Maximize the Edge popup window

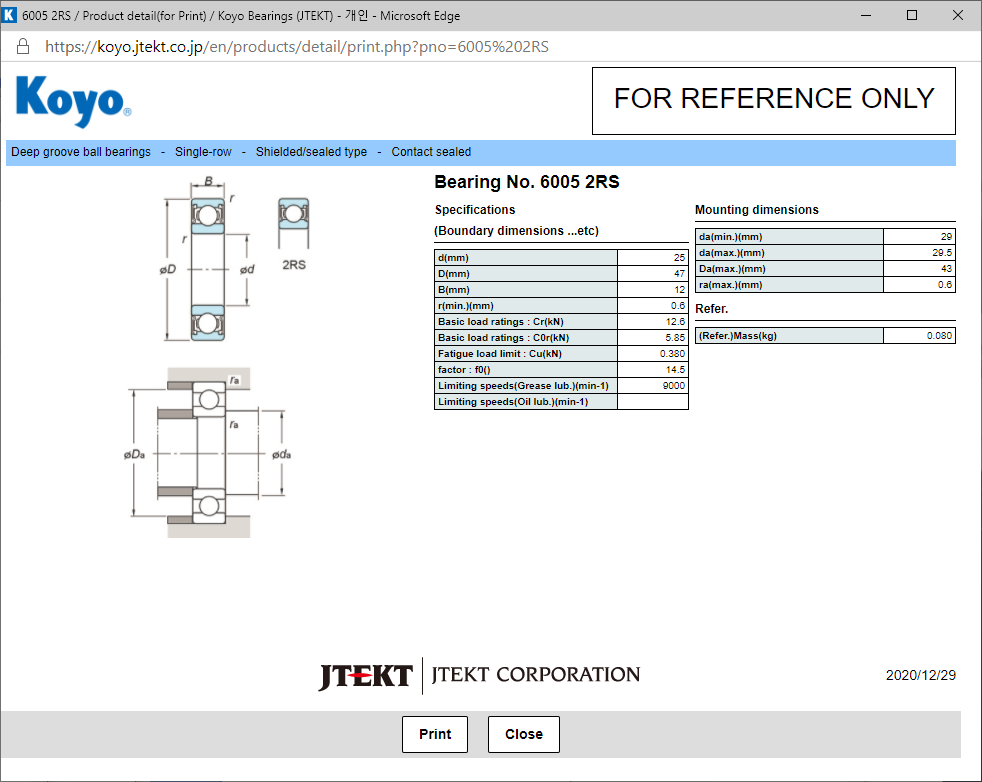pyautogui.click(x=912, y=15)
